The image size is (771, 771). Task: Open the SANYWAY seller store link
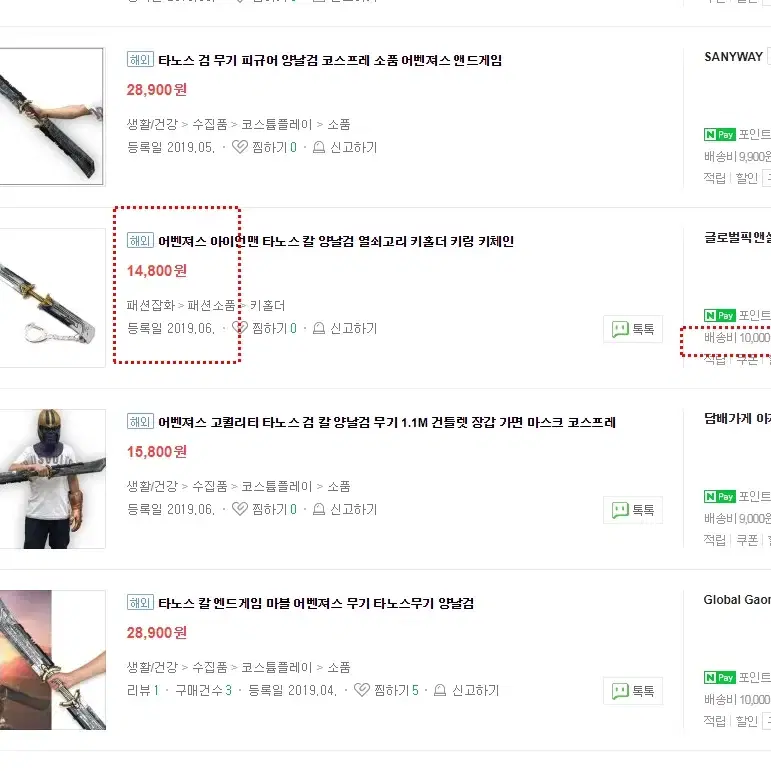tap(733, 57)
